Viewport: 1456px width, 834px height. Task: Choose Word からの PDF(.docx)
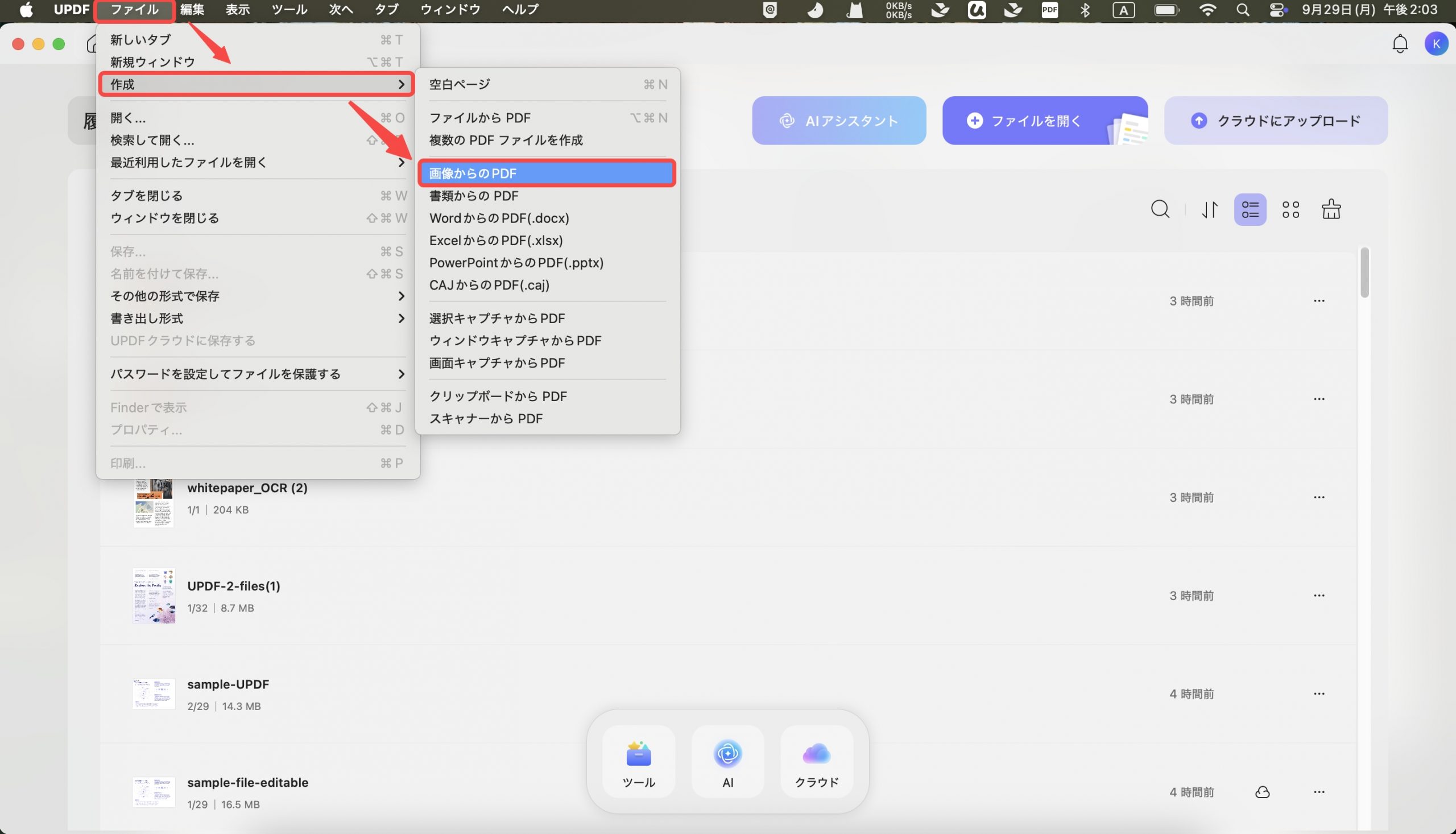(547, 218)
